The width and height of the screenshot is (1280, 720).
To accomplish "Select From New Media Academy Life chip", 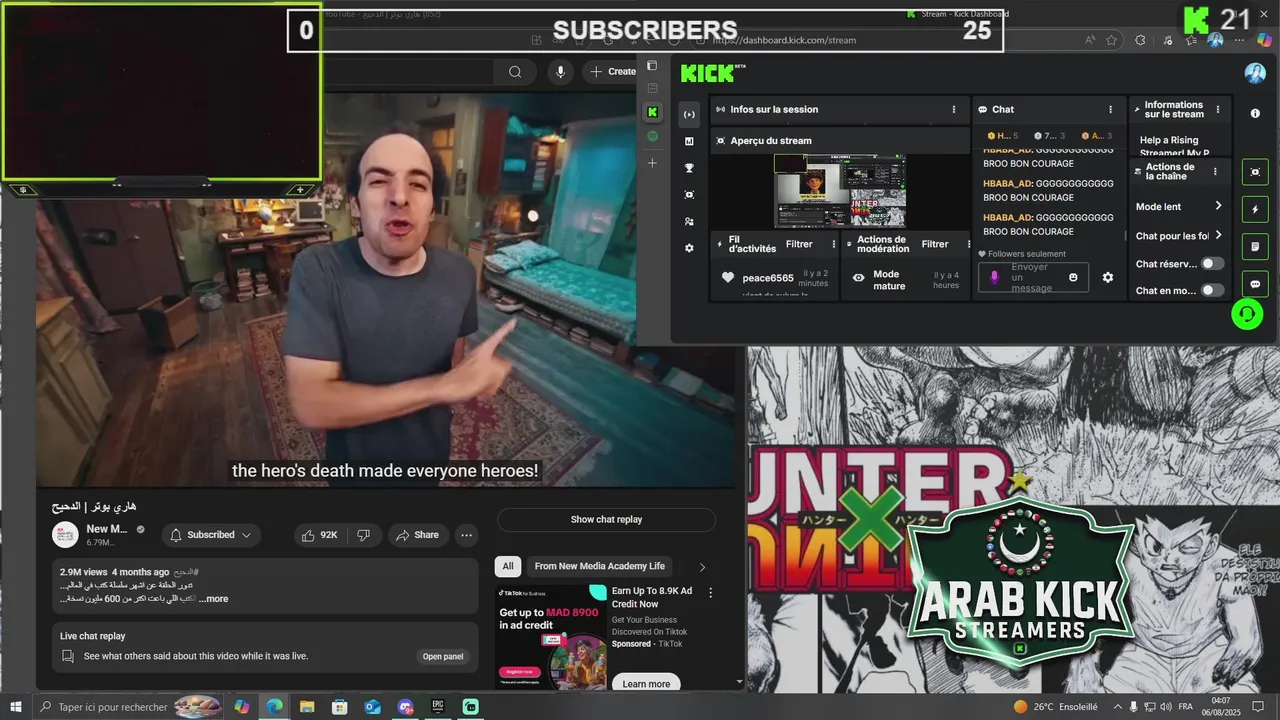I will click(x=600, y=566).
